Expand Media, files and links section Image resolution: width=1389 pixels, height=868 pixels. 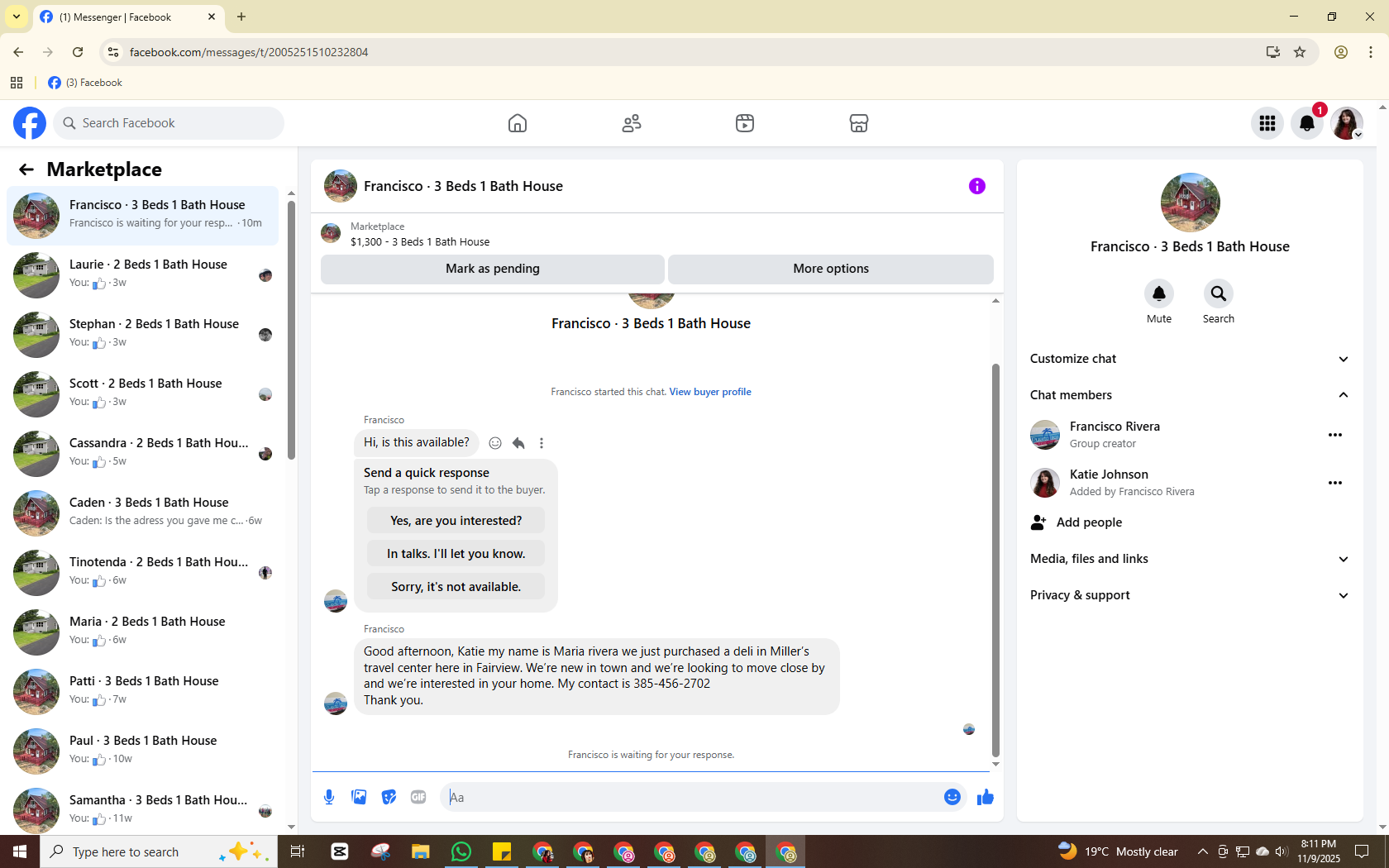[1190, 559]
